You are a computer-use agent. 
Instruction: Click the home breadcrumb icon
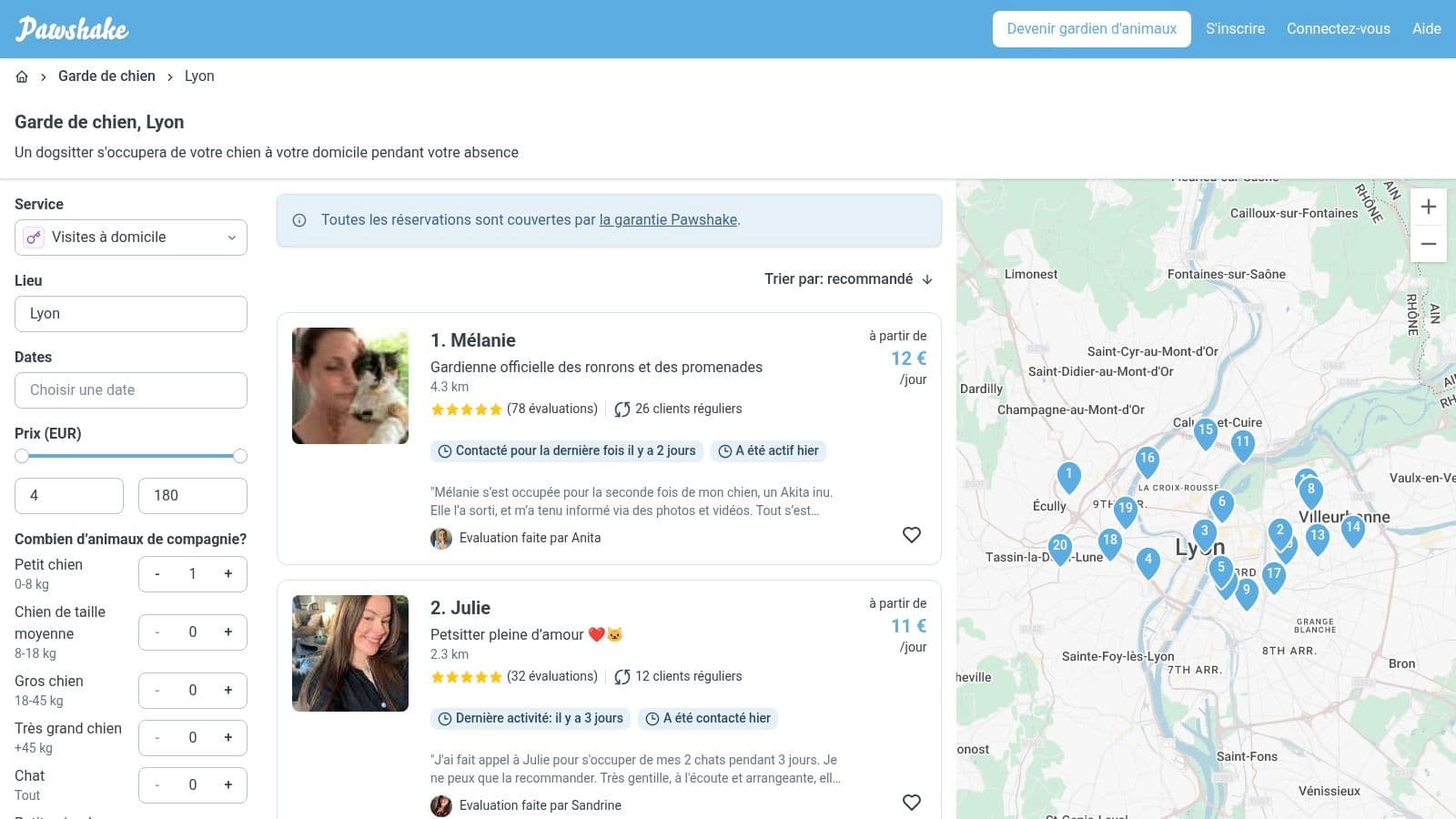tap(22, 76)
